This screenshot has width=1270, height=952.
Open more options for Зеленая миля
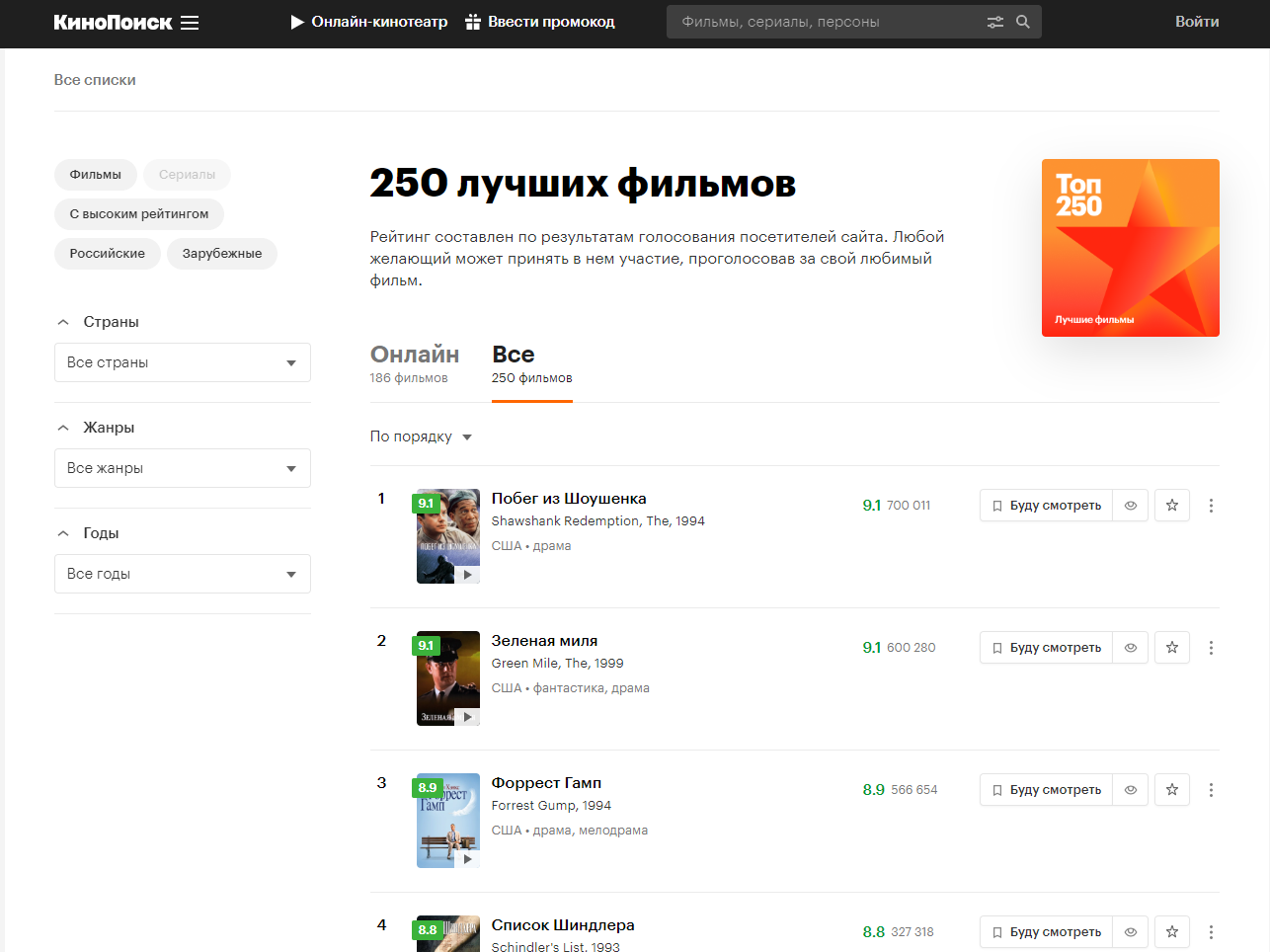coord(1211,648)
